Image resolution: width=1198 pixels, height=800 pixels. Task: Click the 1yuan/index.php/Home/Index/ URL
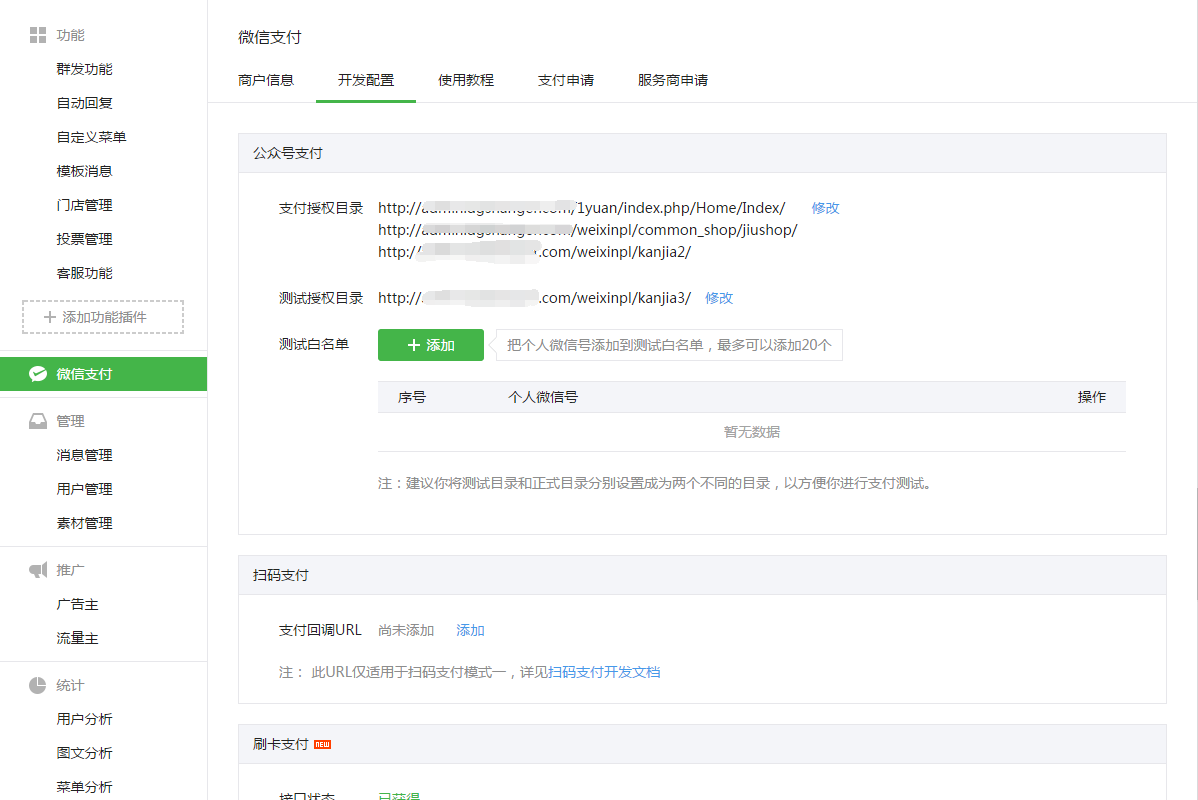click(581, 208)
